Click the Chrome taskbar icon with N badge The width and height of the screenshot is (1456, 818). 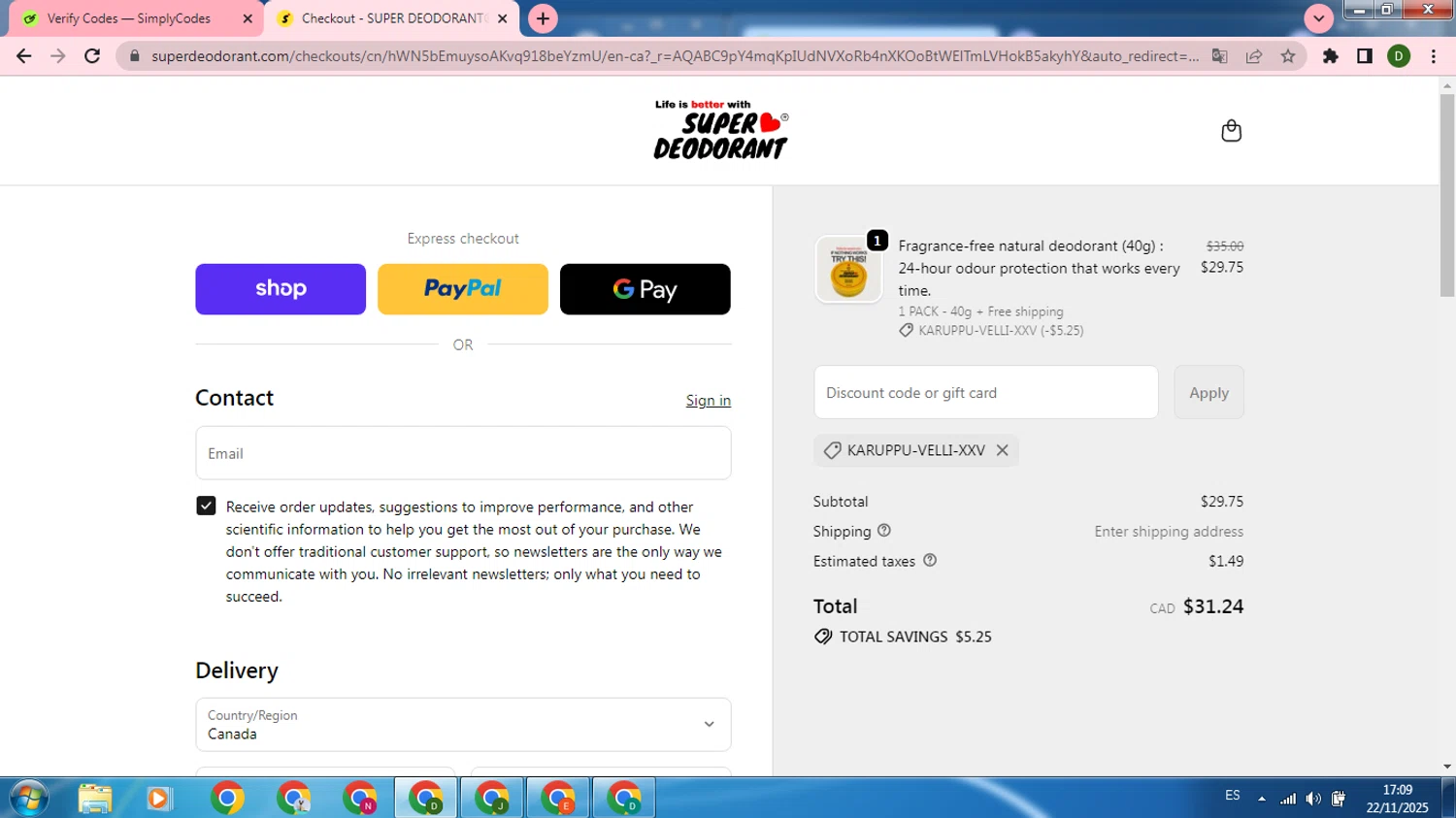point(359,799)
